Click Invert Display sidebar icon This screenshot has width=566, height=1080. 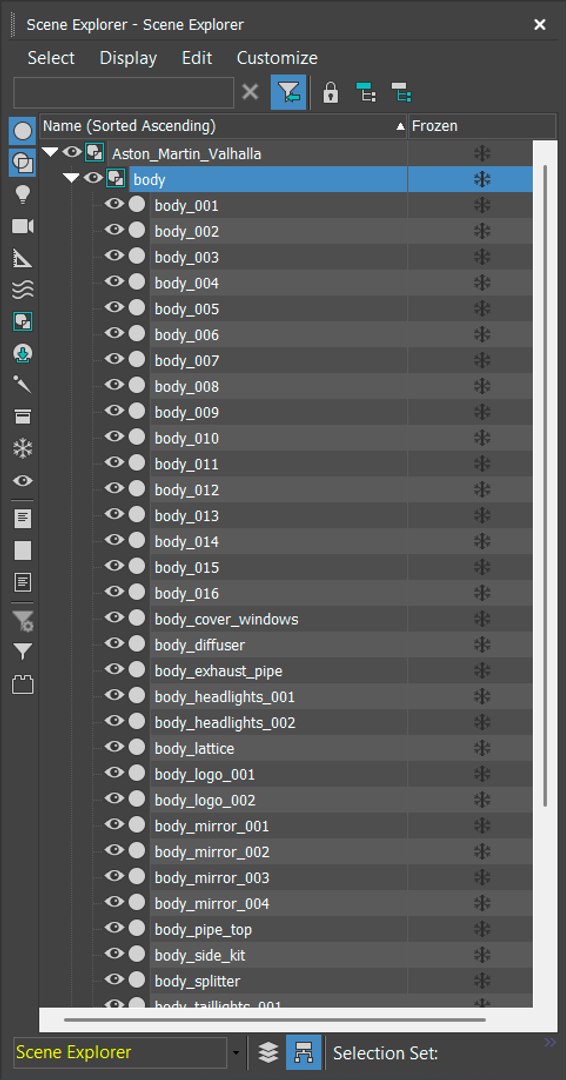[x=23, y=583]
